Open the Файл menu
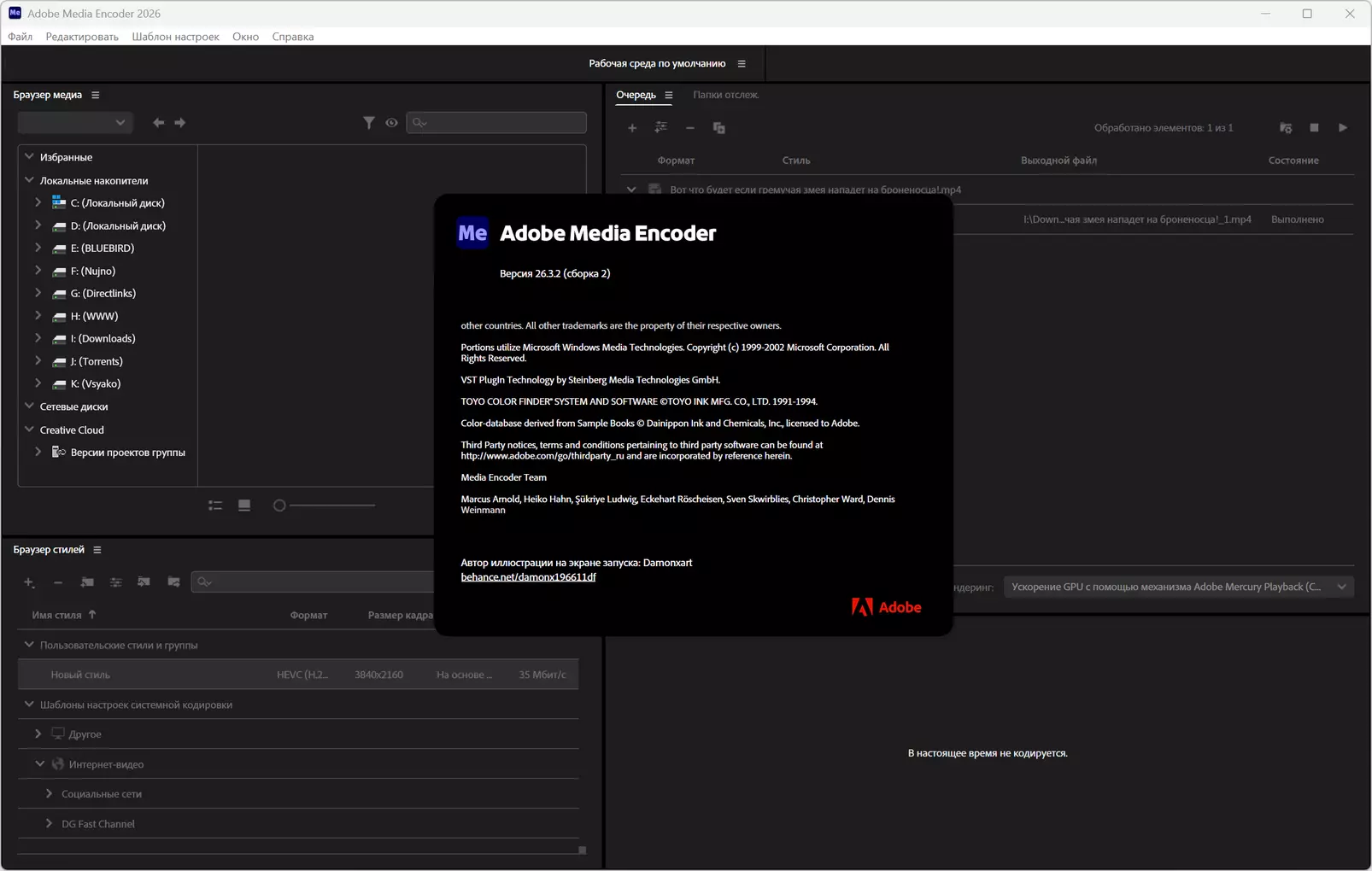Image resolution: width=1372 pixels, height=871 pixels. (x=20, y=37)
